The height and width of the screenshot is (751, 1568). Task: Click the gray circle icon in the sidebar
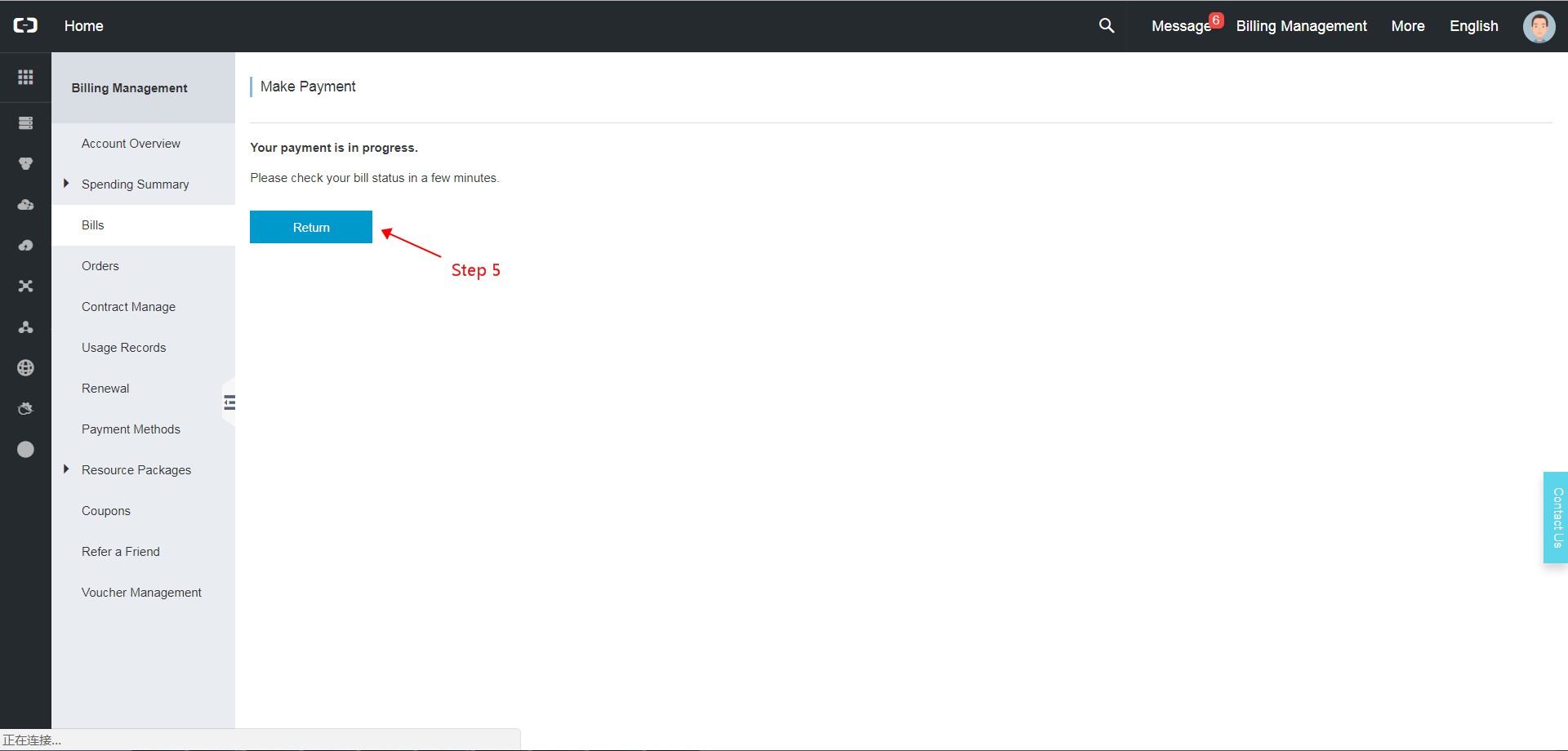25,450
